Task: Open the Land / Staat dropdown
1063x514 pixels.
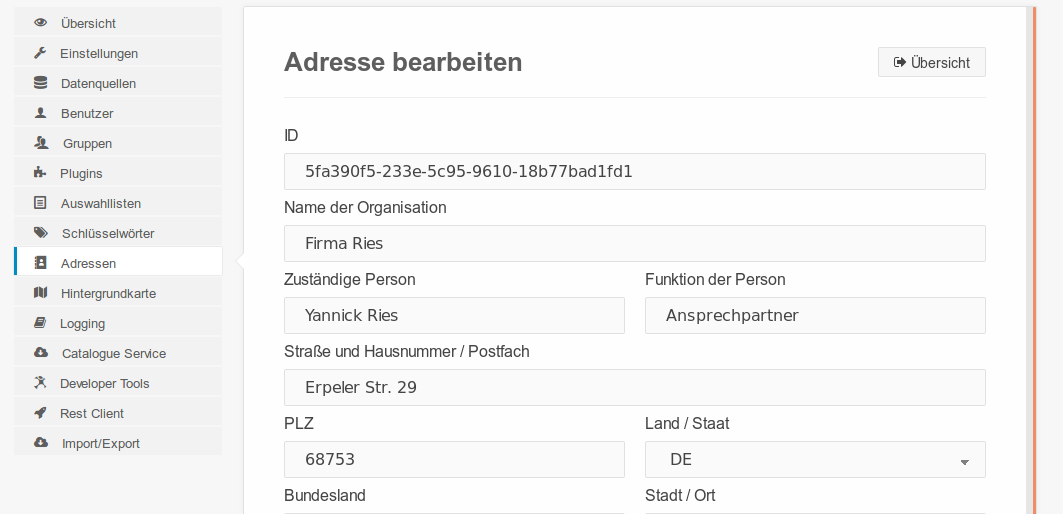Action: point(815,460)
